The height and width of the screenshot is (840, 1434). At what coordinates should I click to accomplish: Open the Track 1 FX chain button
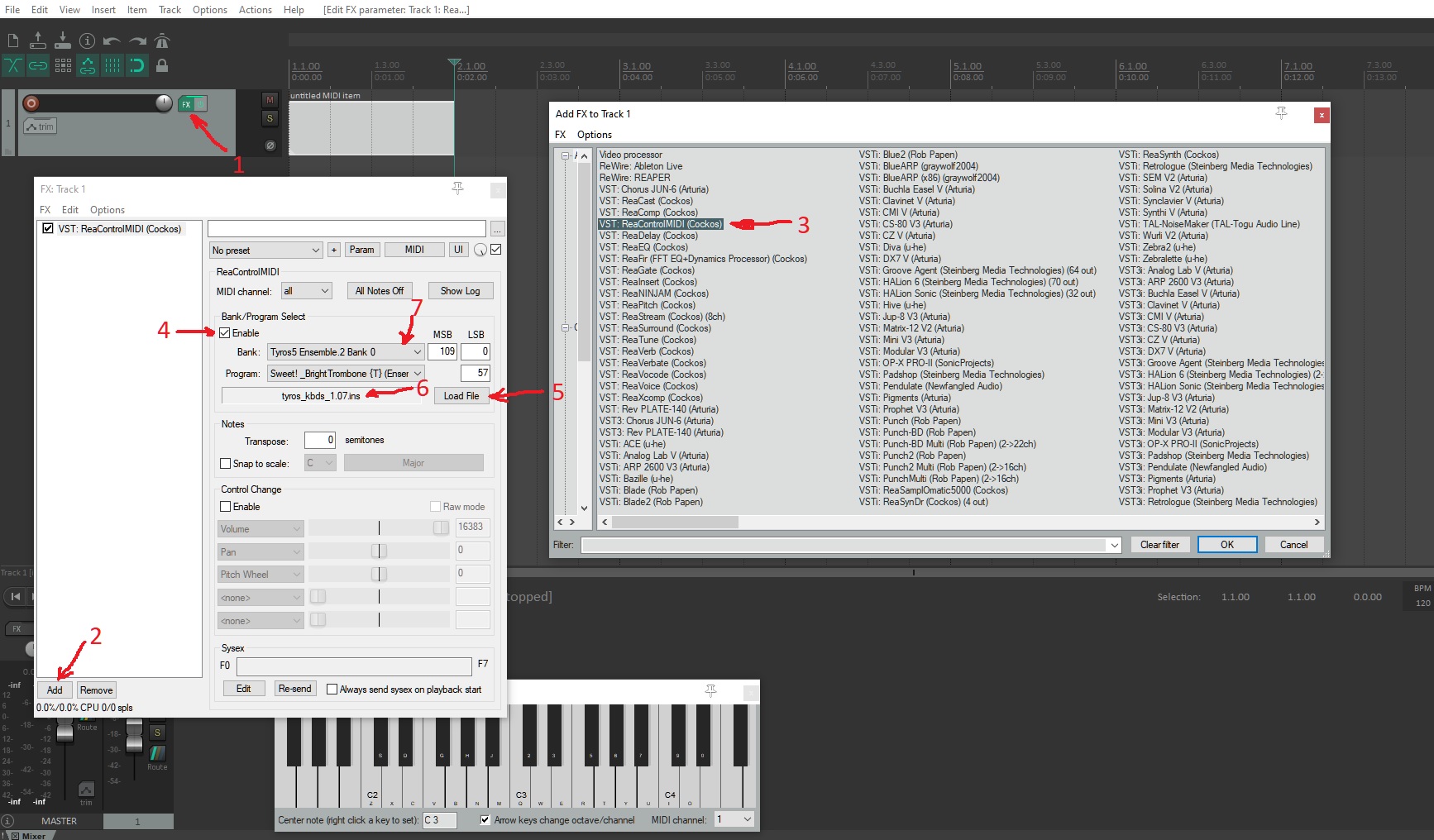click(186, 103)
